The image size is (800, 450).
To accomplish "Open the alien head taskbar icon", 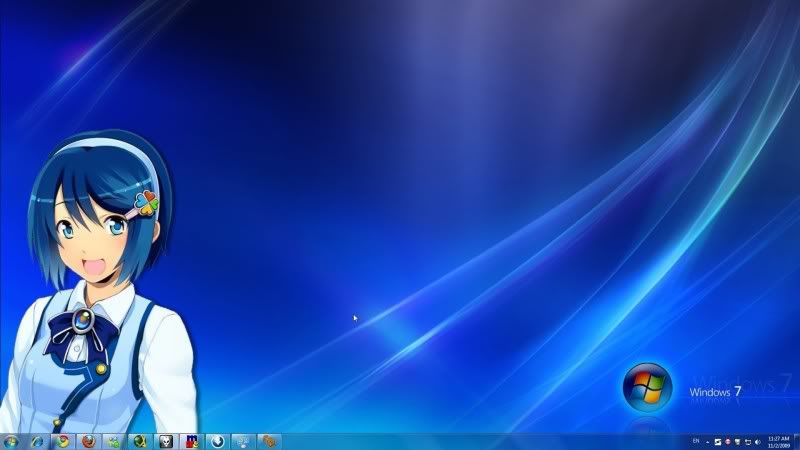I will pos(166,442).
